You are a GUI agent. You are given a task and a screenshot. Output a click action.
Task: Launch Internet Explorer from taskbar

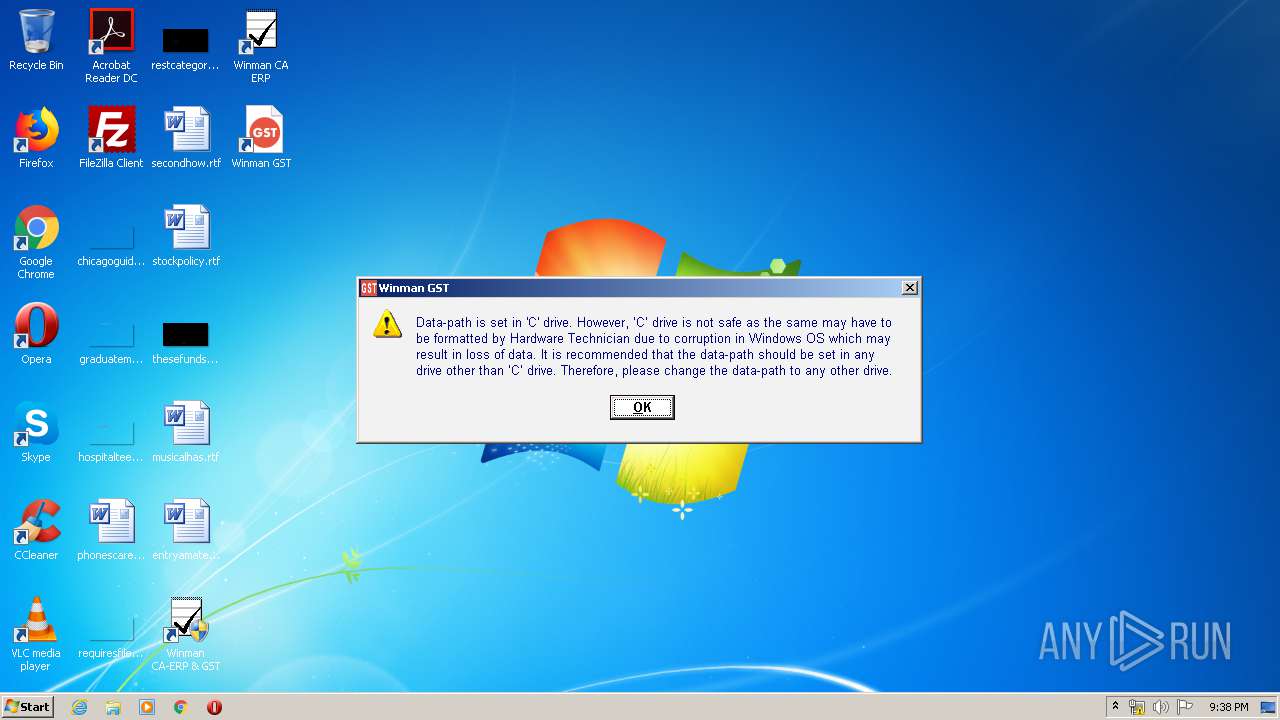coord(79,707)
